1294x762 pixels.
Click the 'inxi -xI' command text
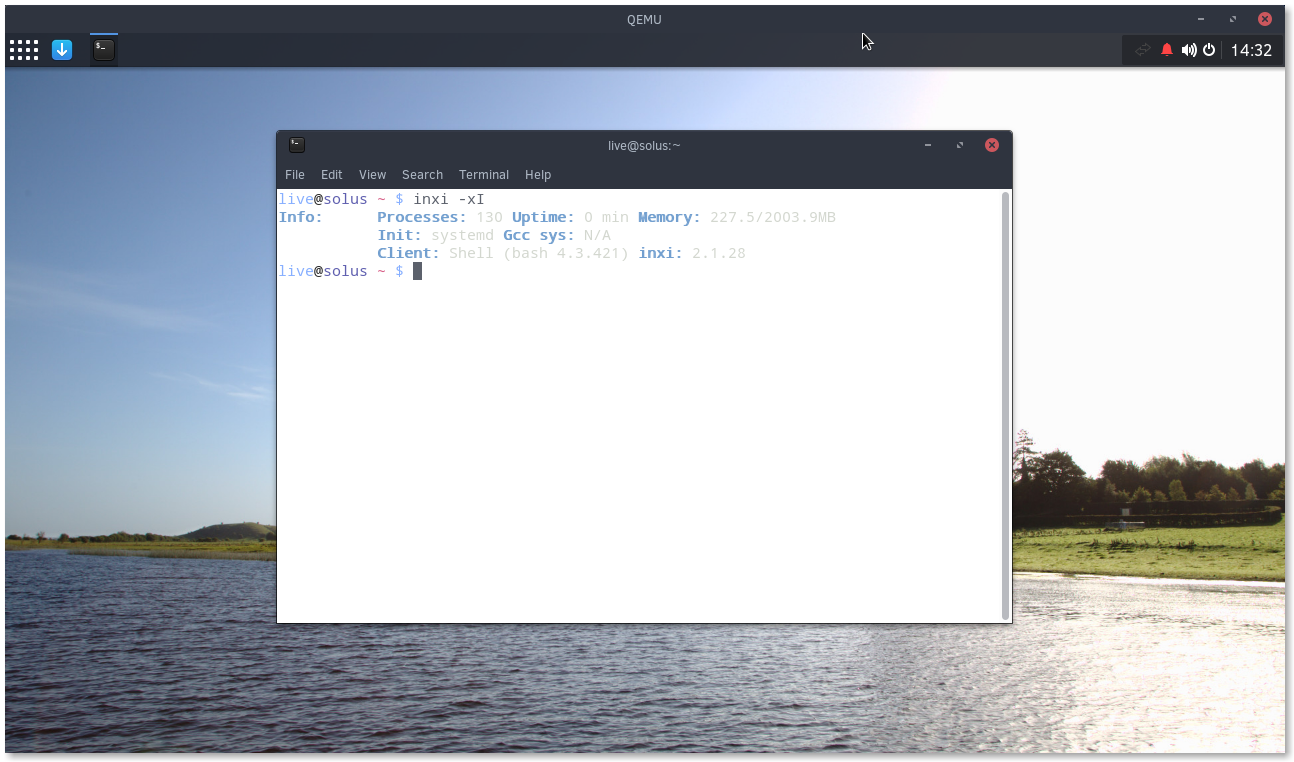[449, 199]
